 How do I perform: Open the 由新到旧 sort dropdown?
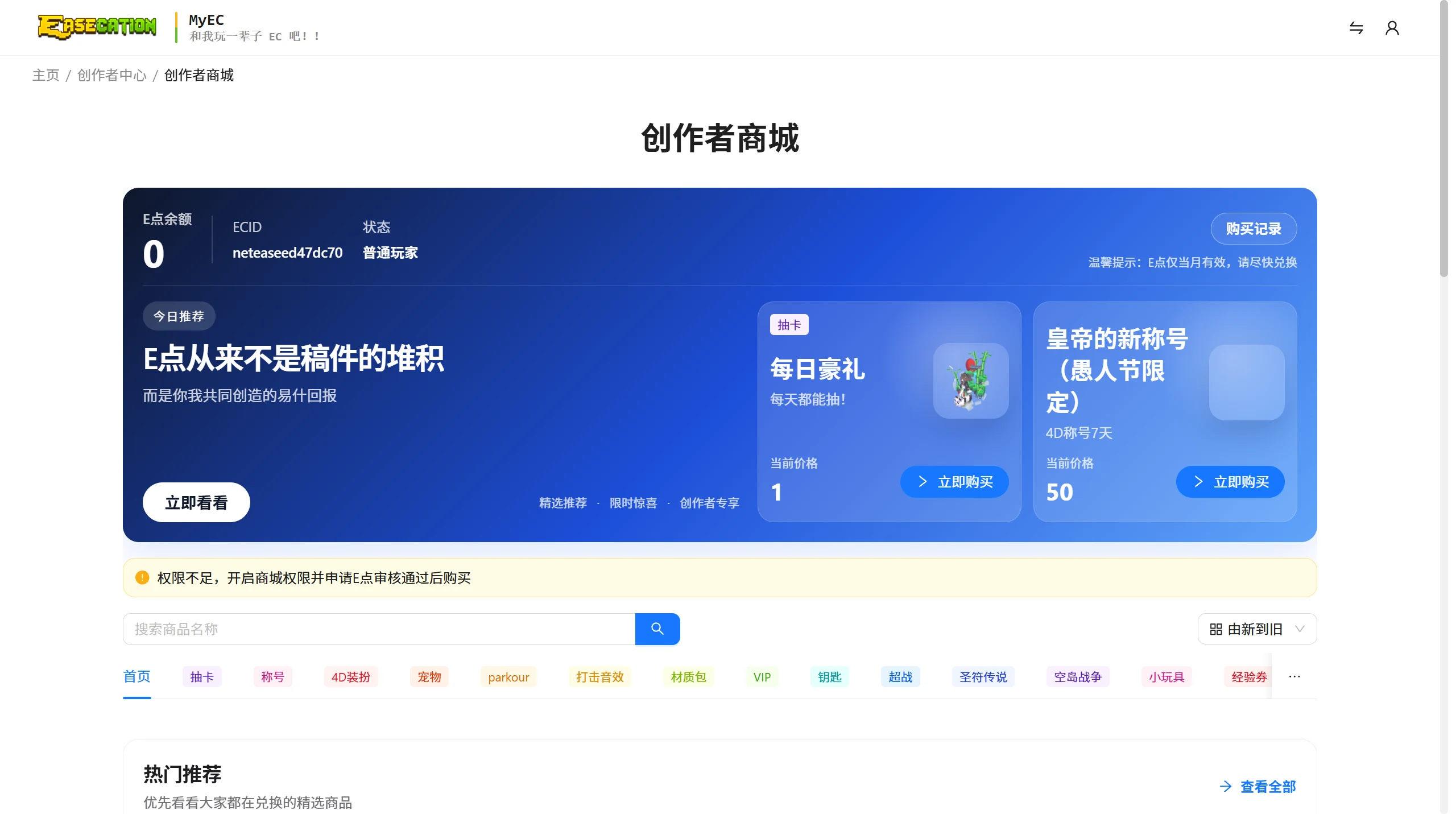pos(1257,629)
